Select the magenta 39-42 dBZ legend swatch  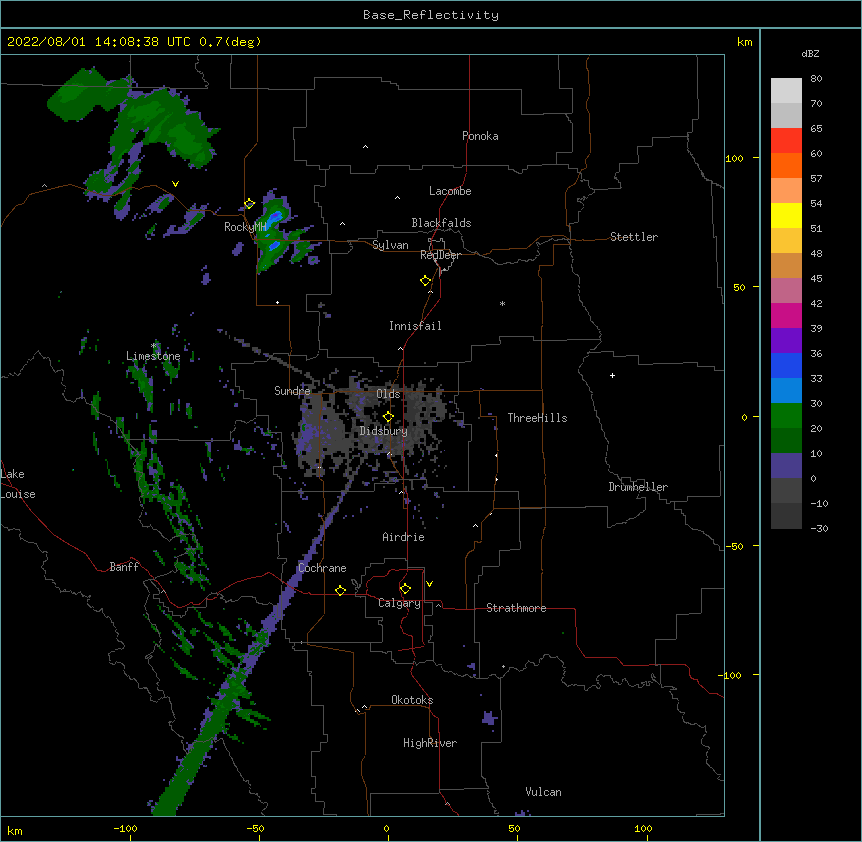coord(786,315)
